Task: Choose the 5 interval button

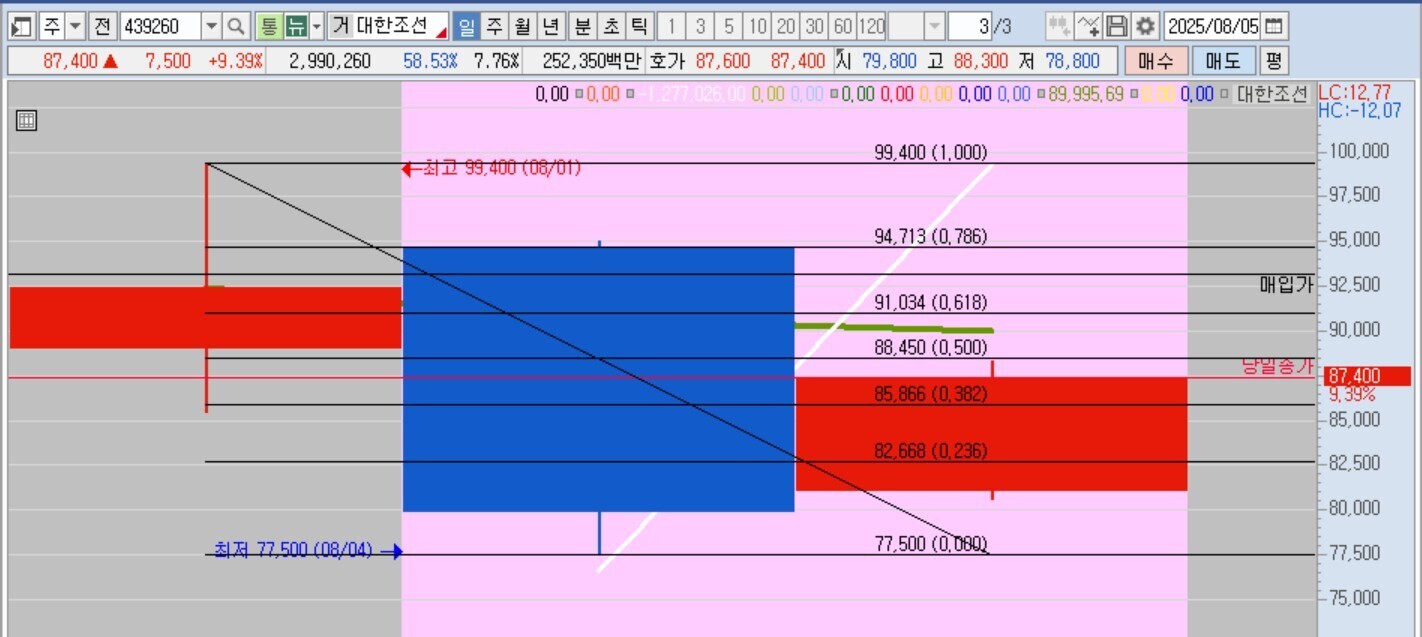Action: tap(729, 26)
